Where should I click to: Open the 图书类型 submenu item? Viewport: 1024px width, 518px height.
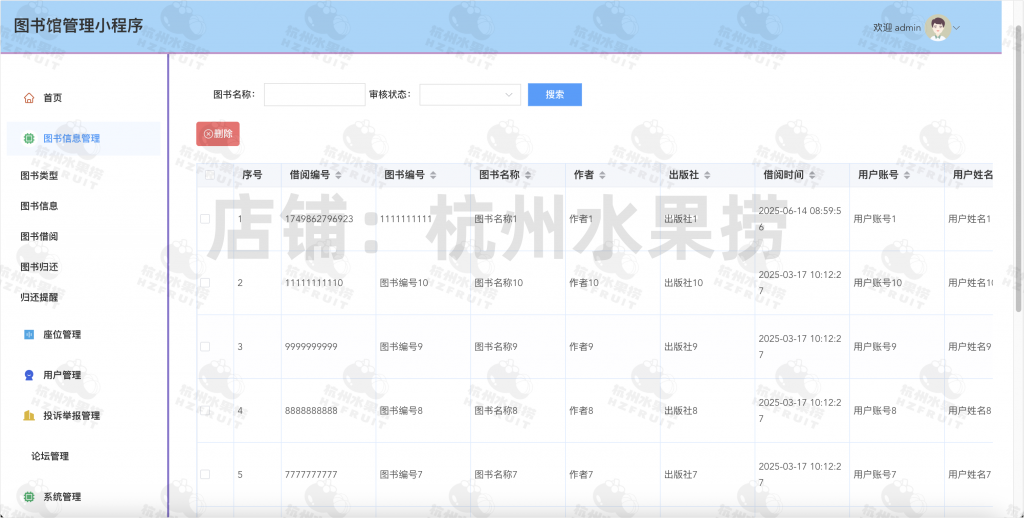click(x=39, y=176)
